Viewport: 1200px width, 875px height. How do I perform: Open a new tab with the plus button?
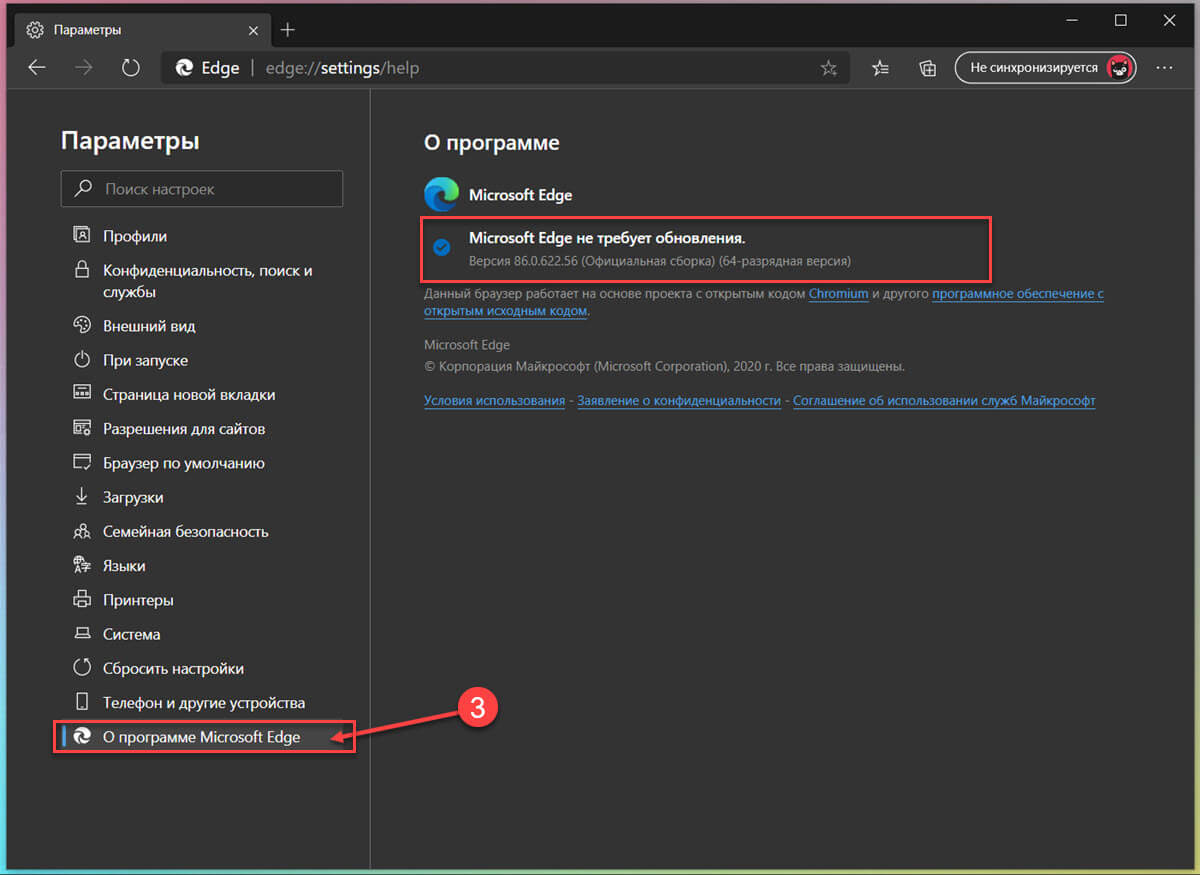287,29
